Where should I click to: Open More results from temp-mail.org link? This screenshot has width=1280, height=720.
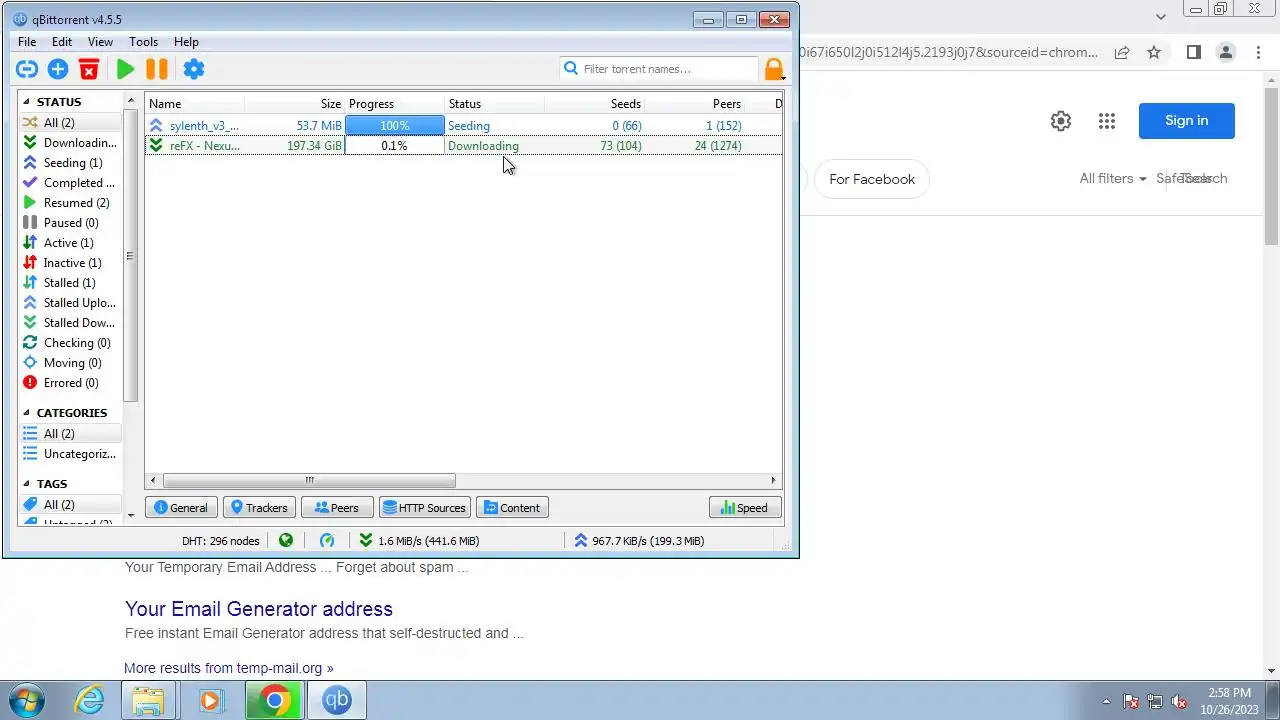pyautogui.click(x=229, y=668)
